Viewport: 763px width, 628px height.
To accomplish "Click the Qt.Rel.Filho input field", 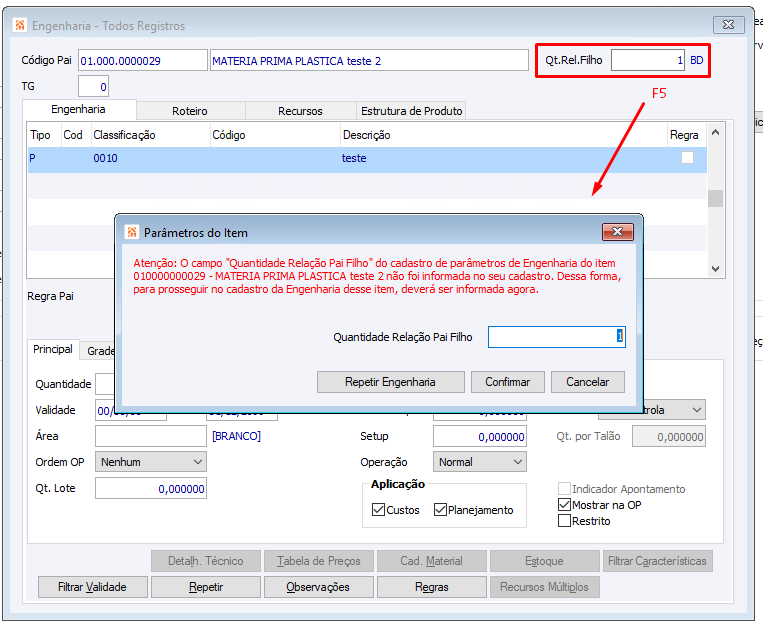I will tap(648, 60).
